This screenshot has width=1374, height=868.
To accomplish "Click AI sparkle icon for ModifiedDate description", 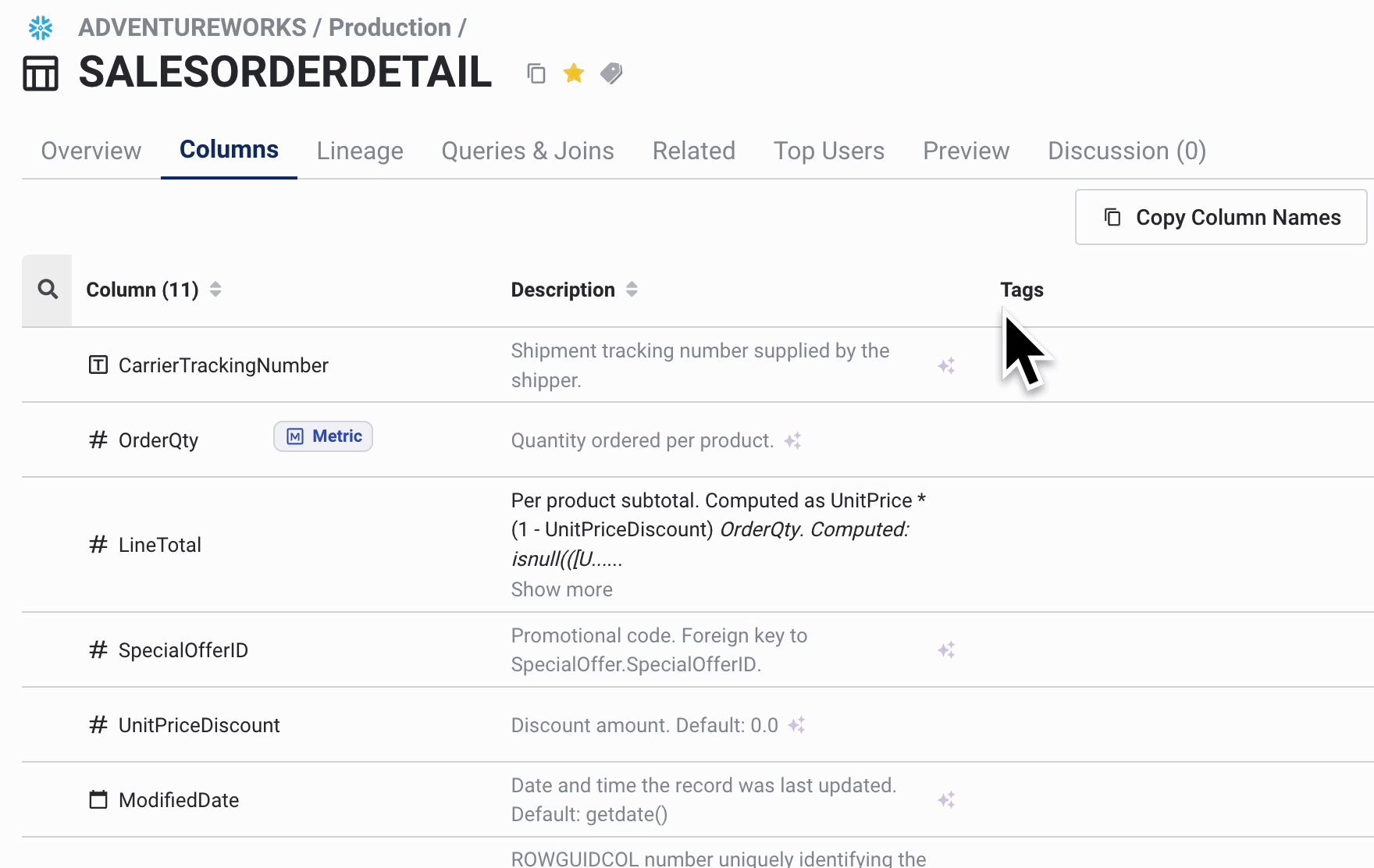I will (946, 800).
